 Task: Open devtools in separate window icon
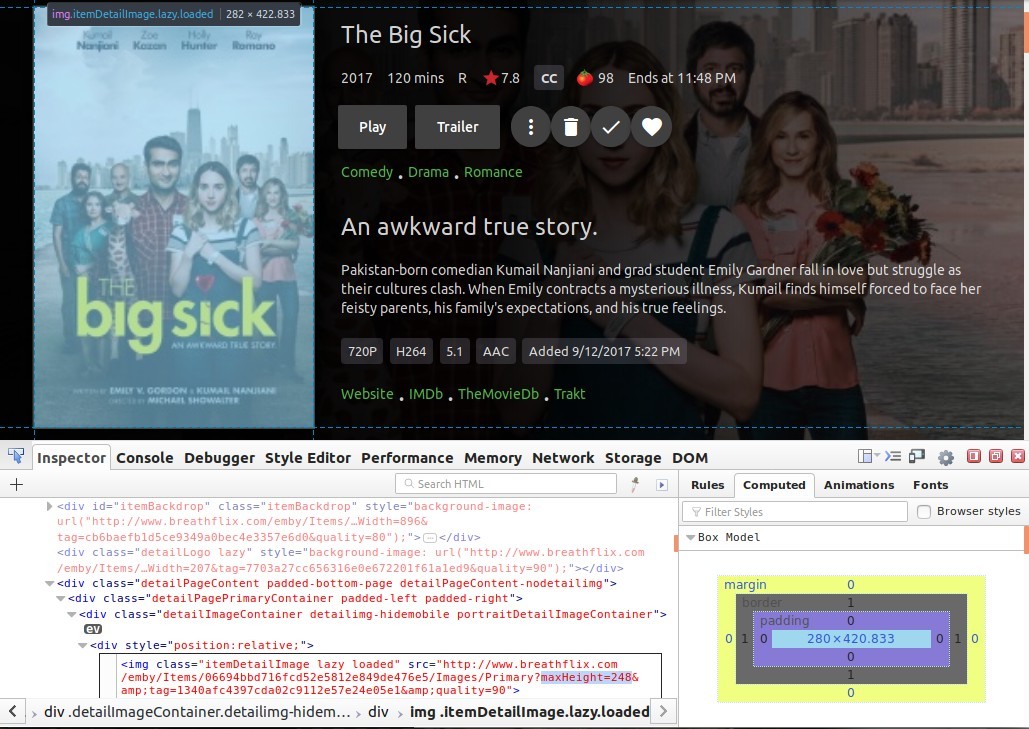(x=996, y=456)
